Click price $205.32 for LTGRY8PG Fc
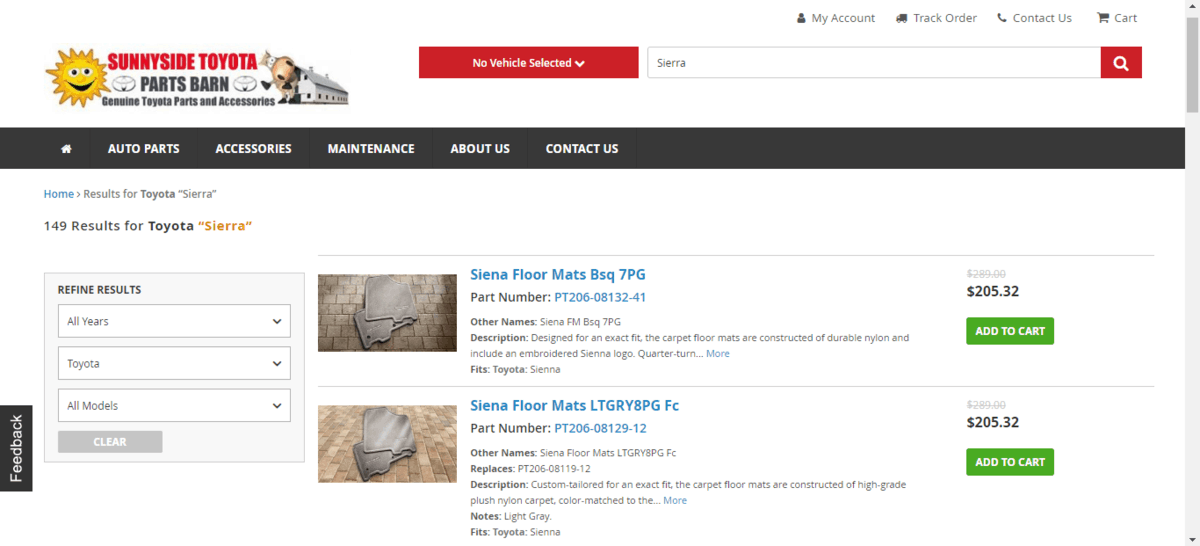1200x546 pixels. (x=993, y=422)
